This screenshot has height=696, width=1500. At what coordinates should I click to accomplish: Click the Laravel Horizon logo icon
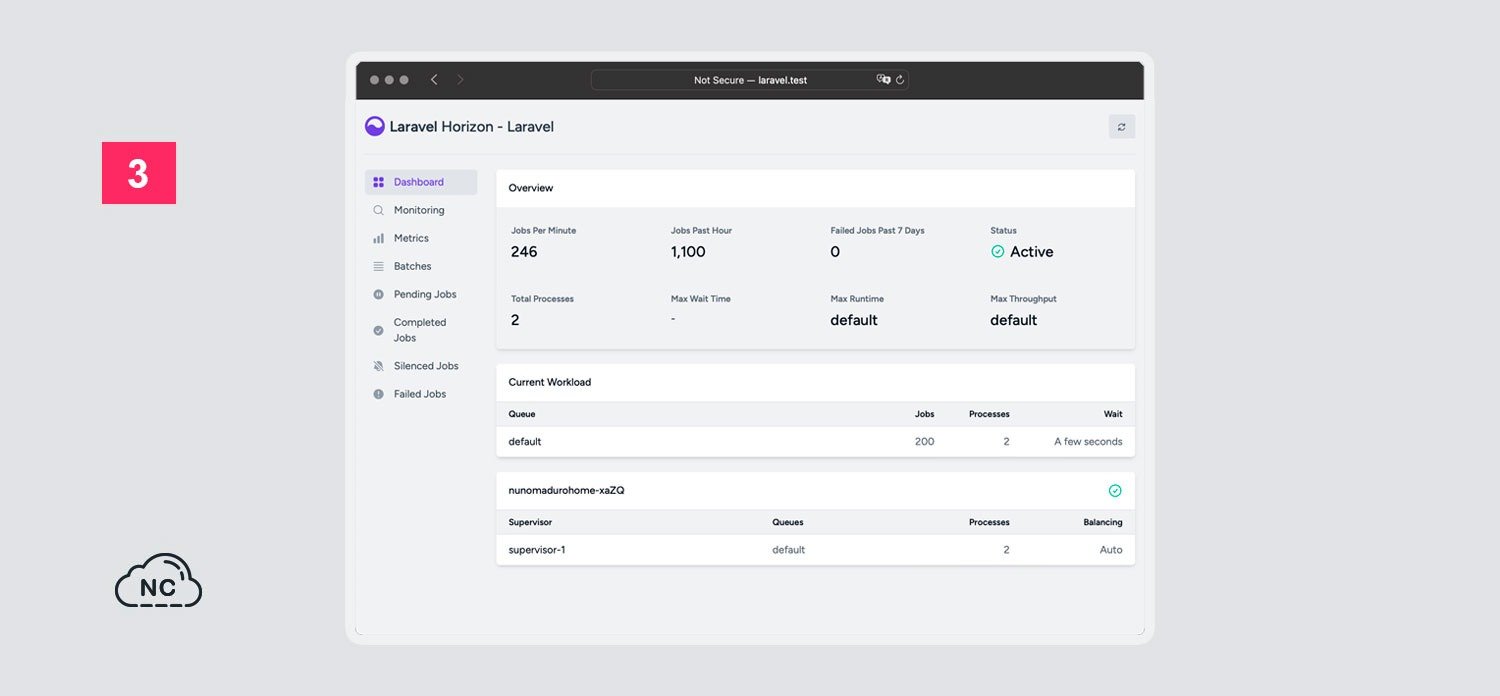[x=375, y=126]
